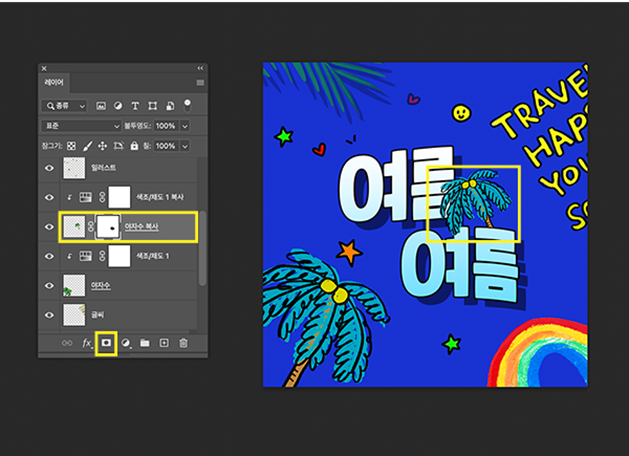Image resolution: width=629 pixels, height=456 pixels.
Task: Select the layer name 야자수 복사
Action: (141, 227)
